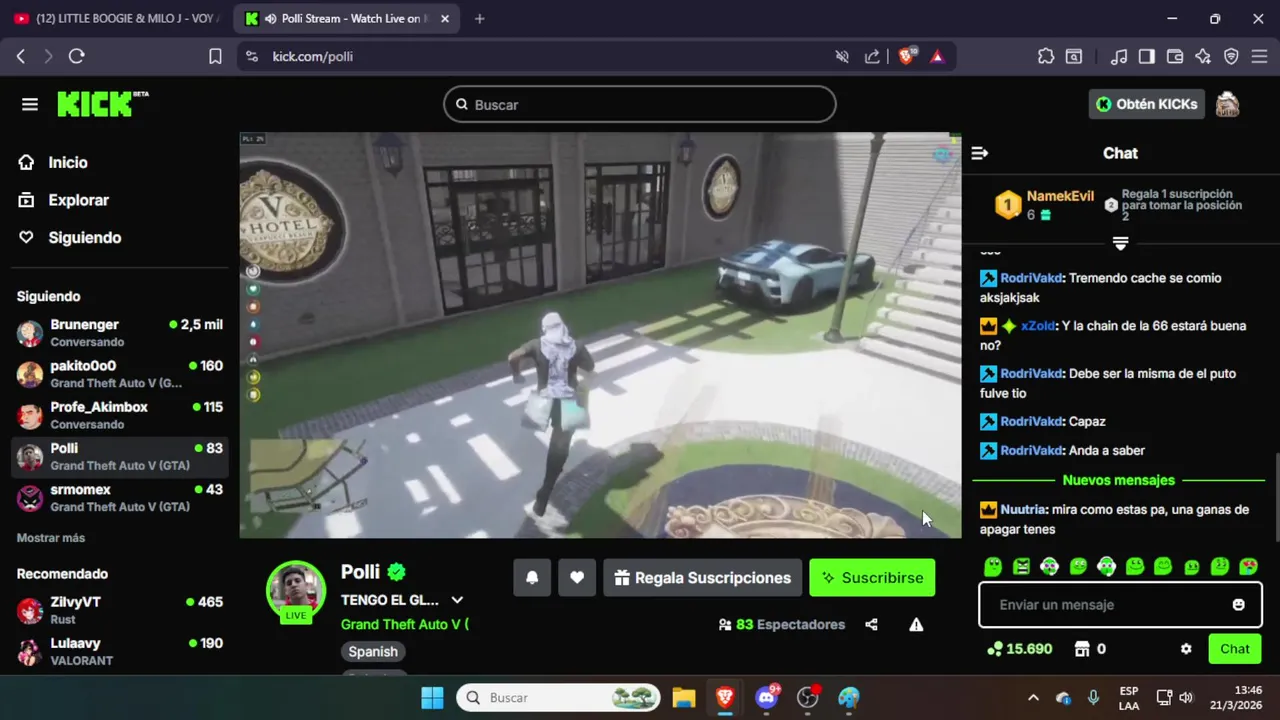Open the user profile avatar in the header

[x=1227, y=104]
